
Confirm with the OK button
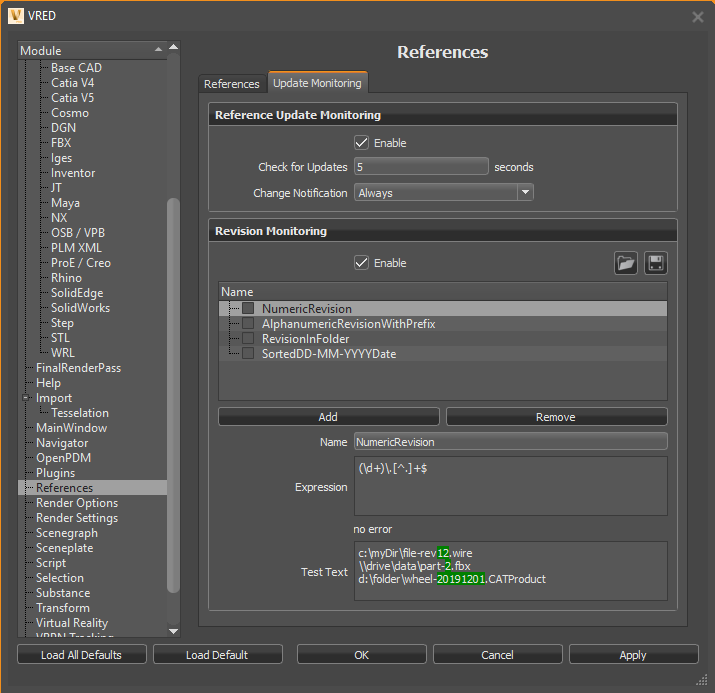(362, 655)
